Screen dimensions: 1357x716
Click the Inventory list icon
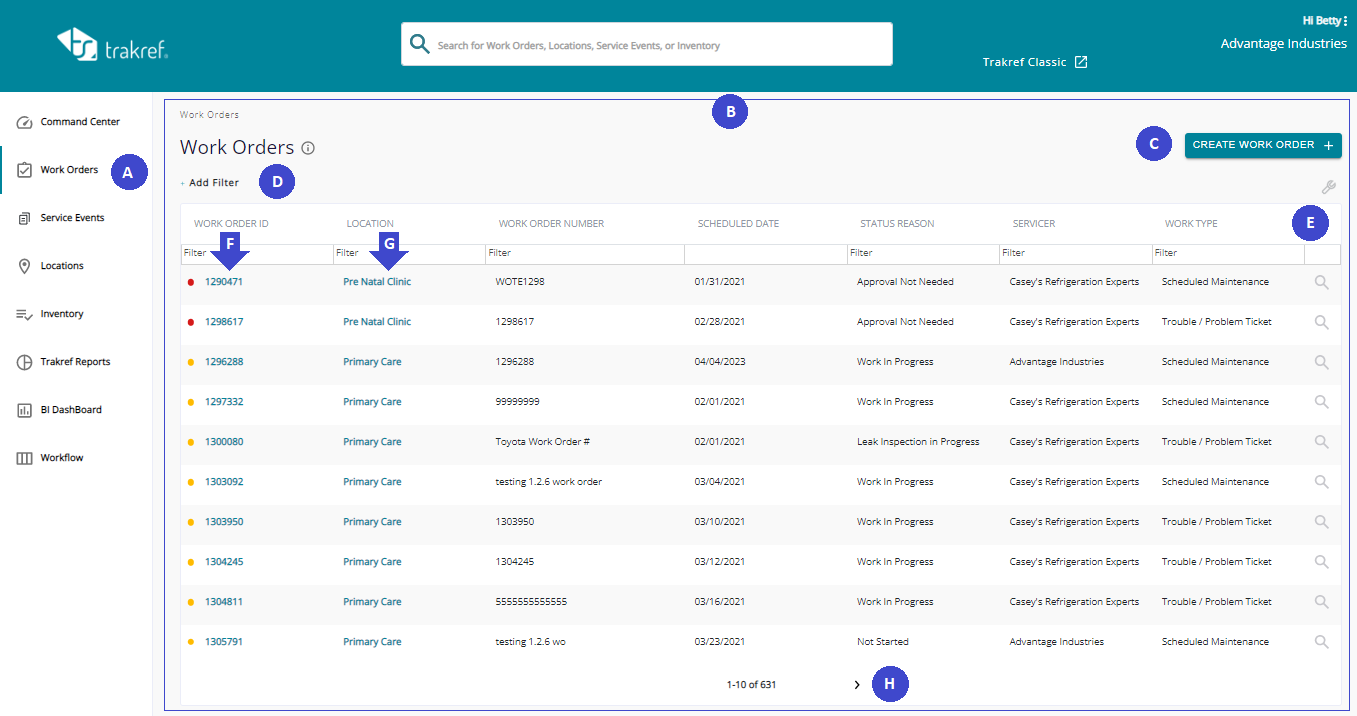point(25,314)
